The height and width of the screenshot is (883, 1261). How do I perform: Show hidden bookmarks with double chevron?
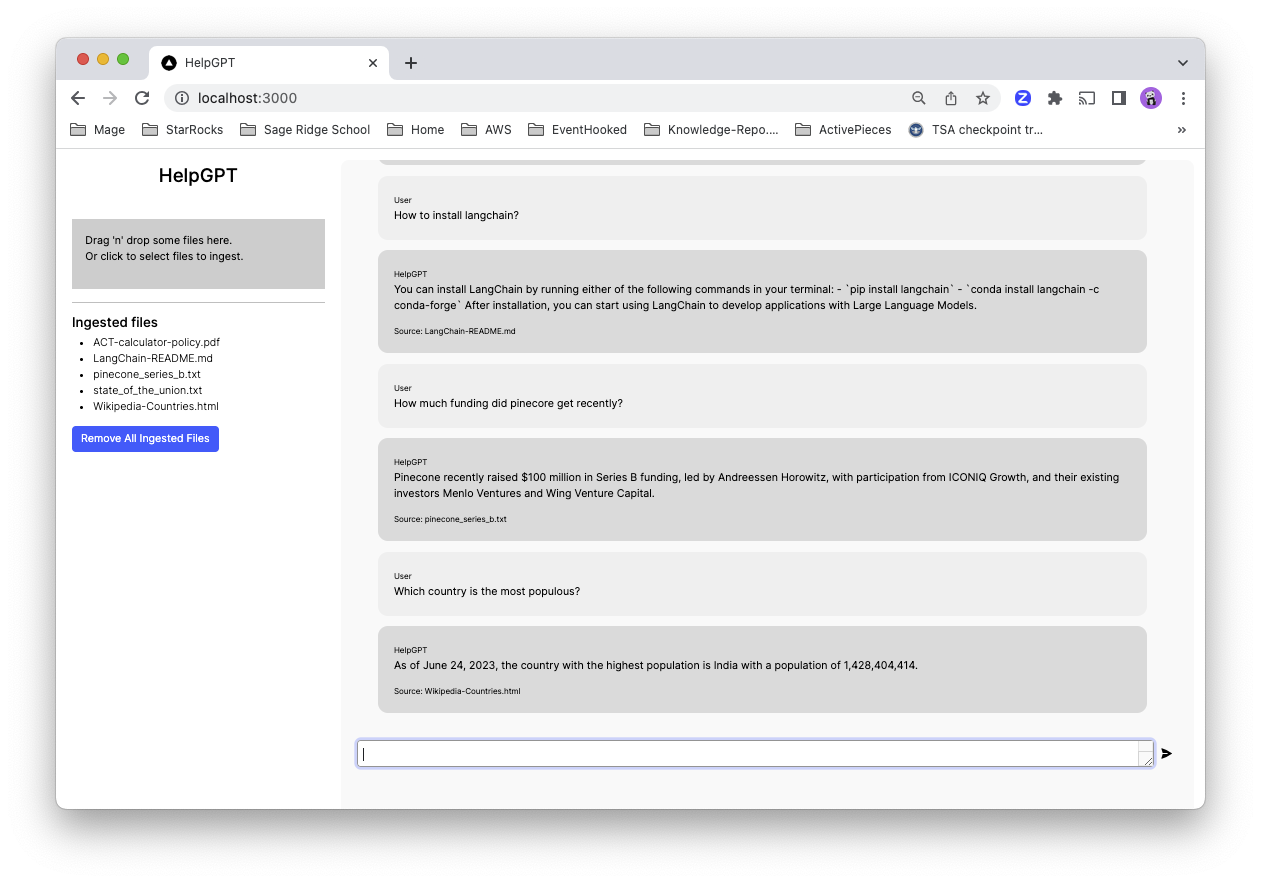[1182, 130]
